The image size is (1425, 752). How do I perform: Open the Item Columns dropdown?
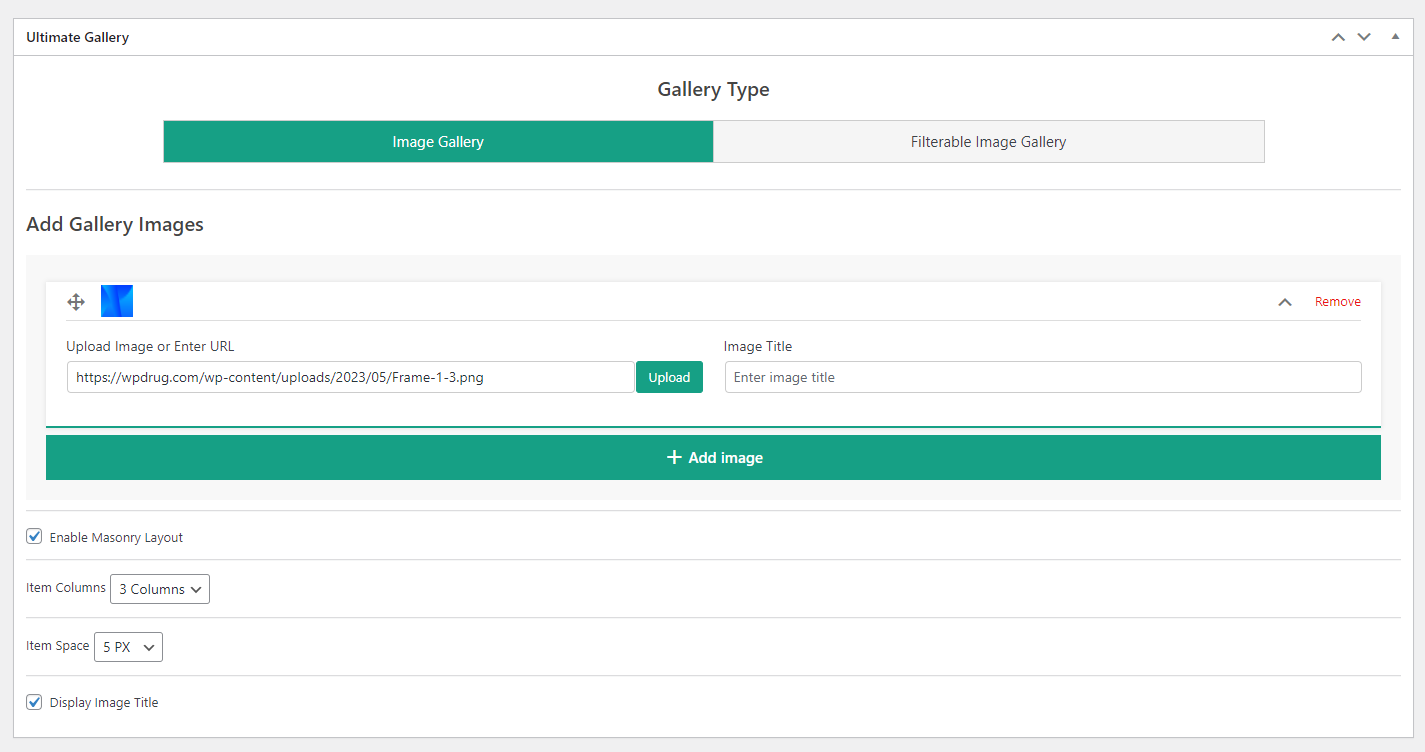point(160,589)
